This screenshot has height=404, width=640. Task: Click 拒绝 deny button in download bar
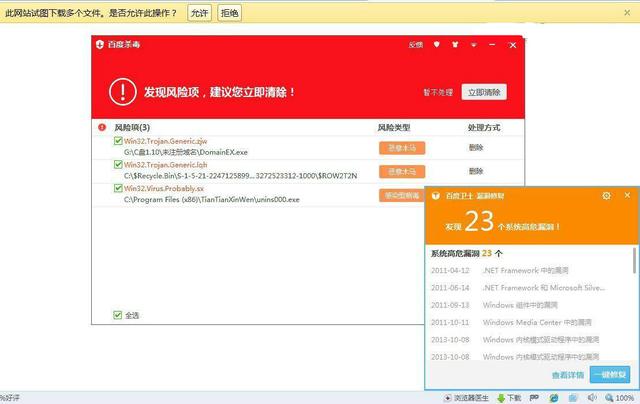(229, 13)
